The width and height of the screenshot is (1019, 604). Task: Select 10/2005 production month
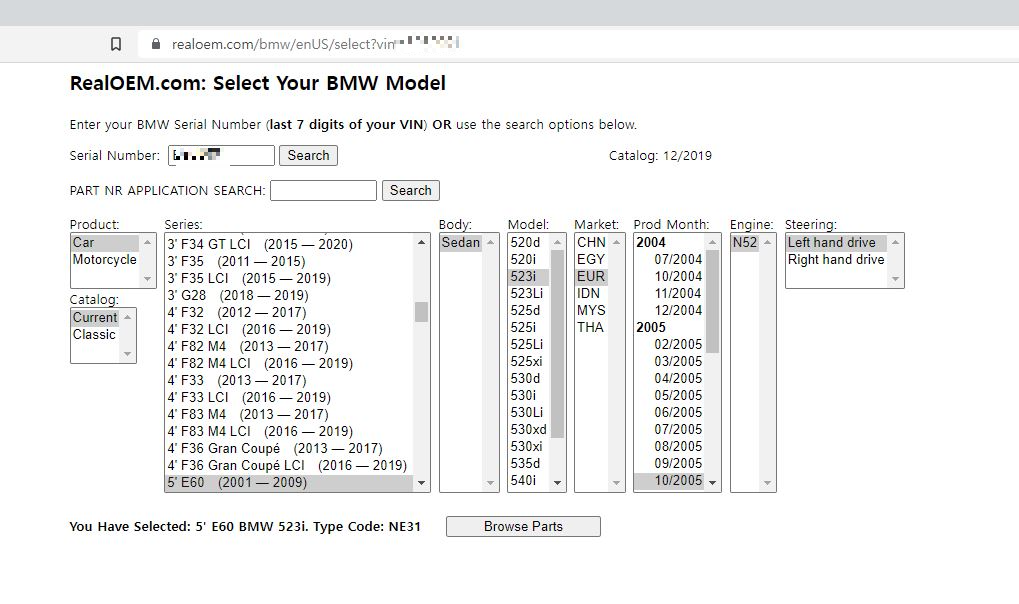click(x=670, y=480)
